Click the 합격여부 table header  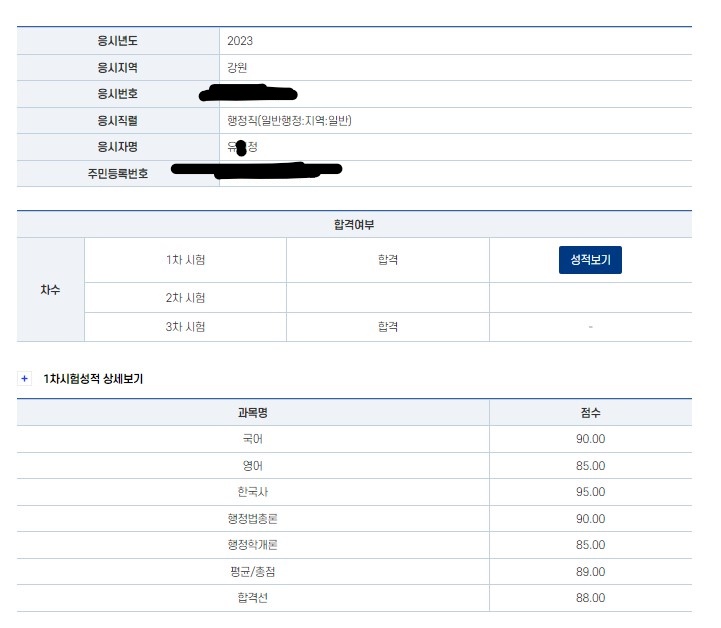354,225
